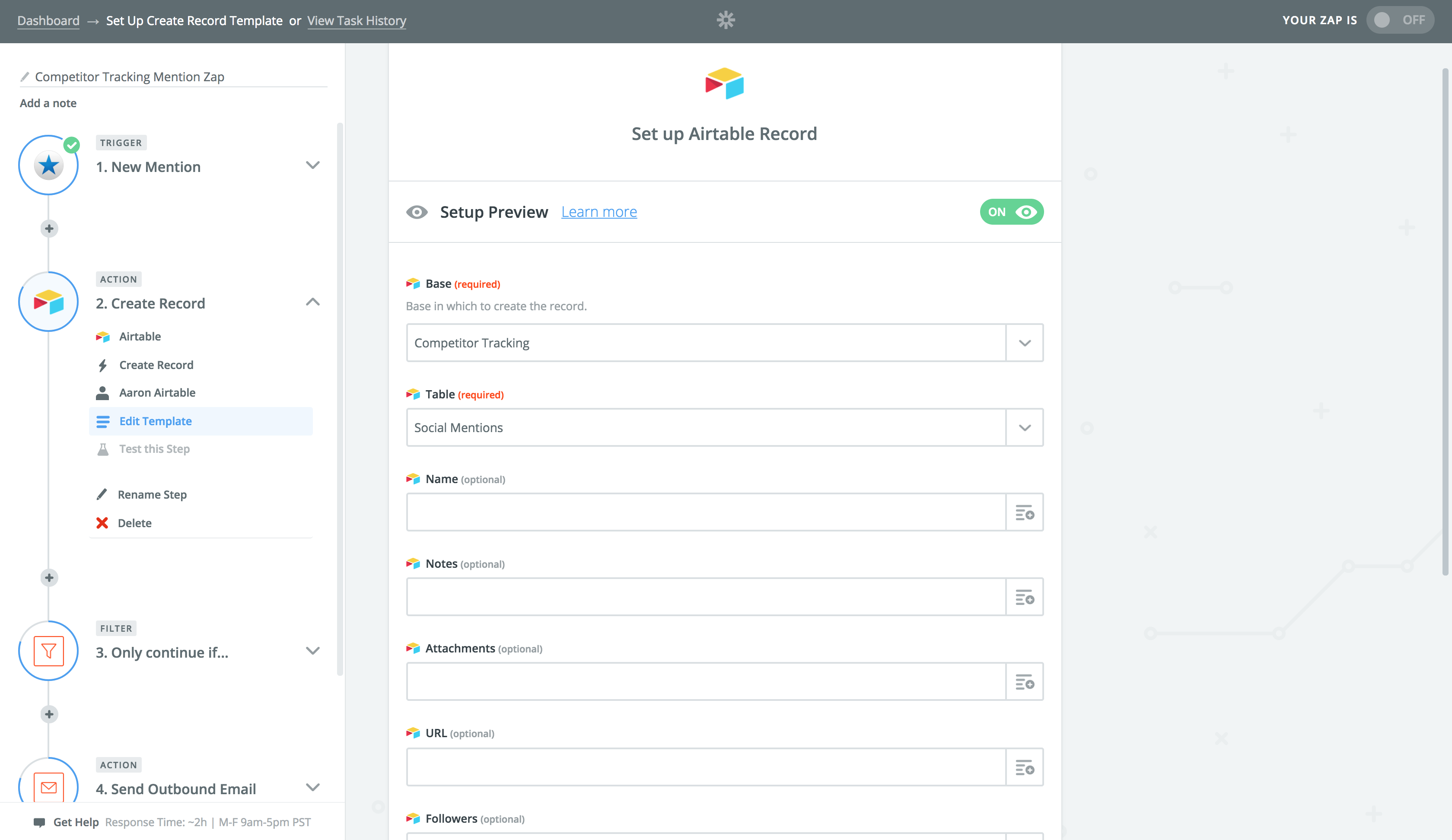Click the main page vertical scrollbar
Screen dimensions: 1452x840
[1445, 323]
